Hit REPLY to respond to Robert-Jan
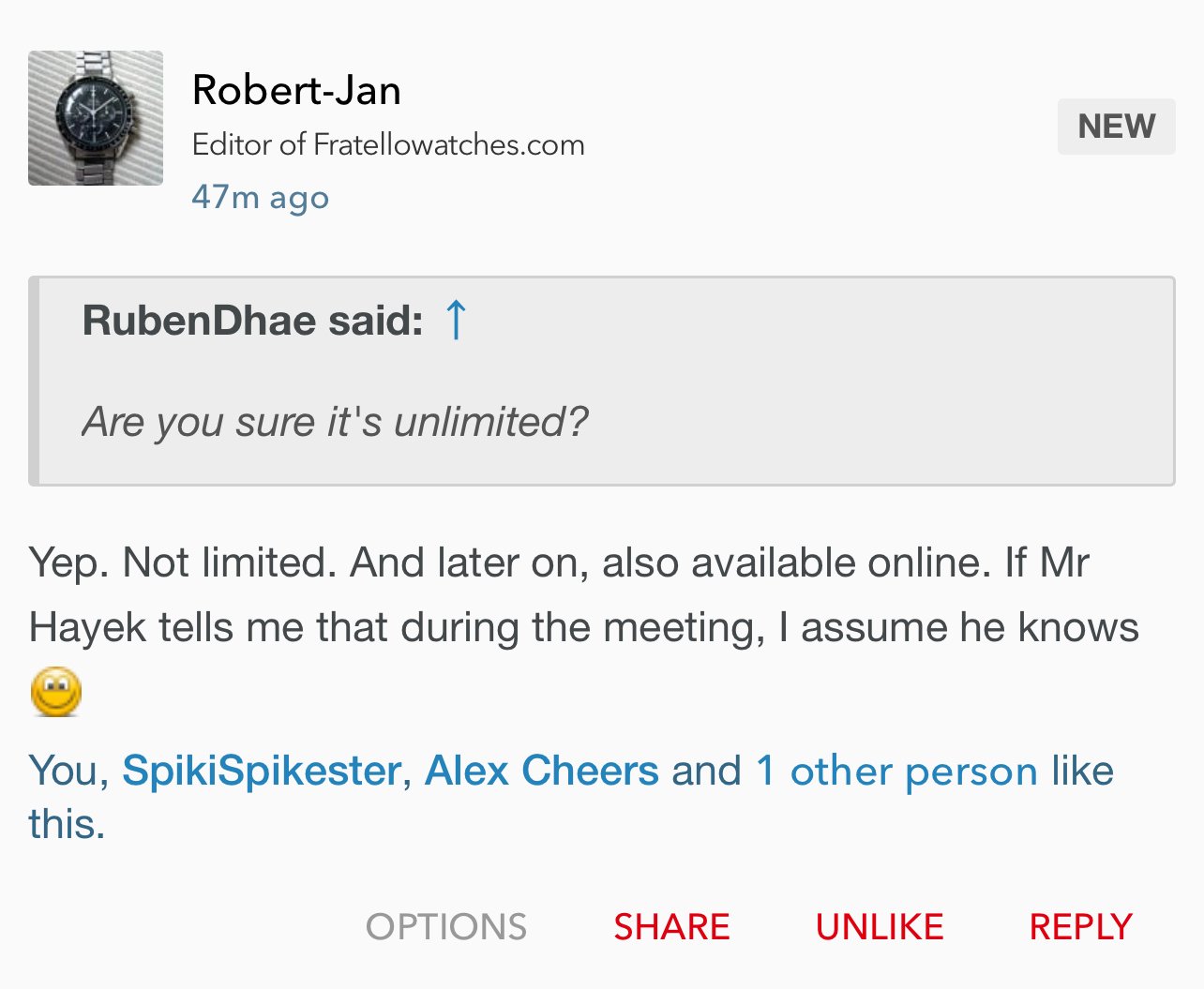 [1080, 926]
